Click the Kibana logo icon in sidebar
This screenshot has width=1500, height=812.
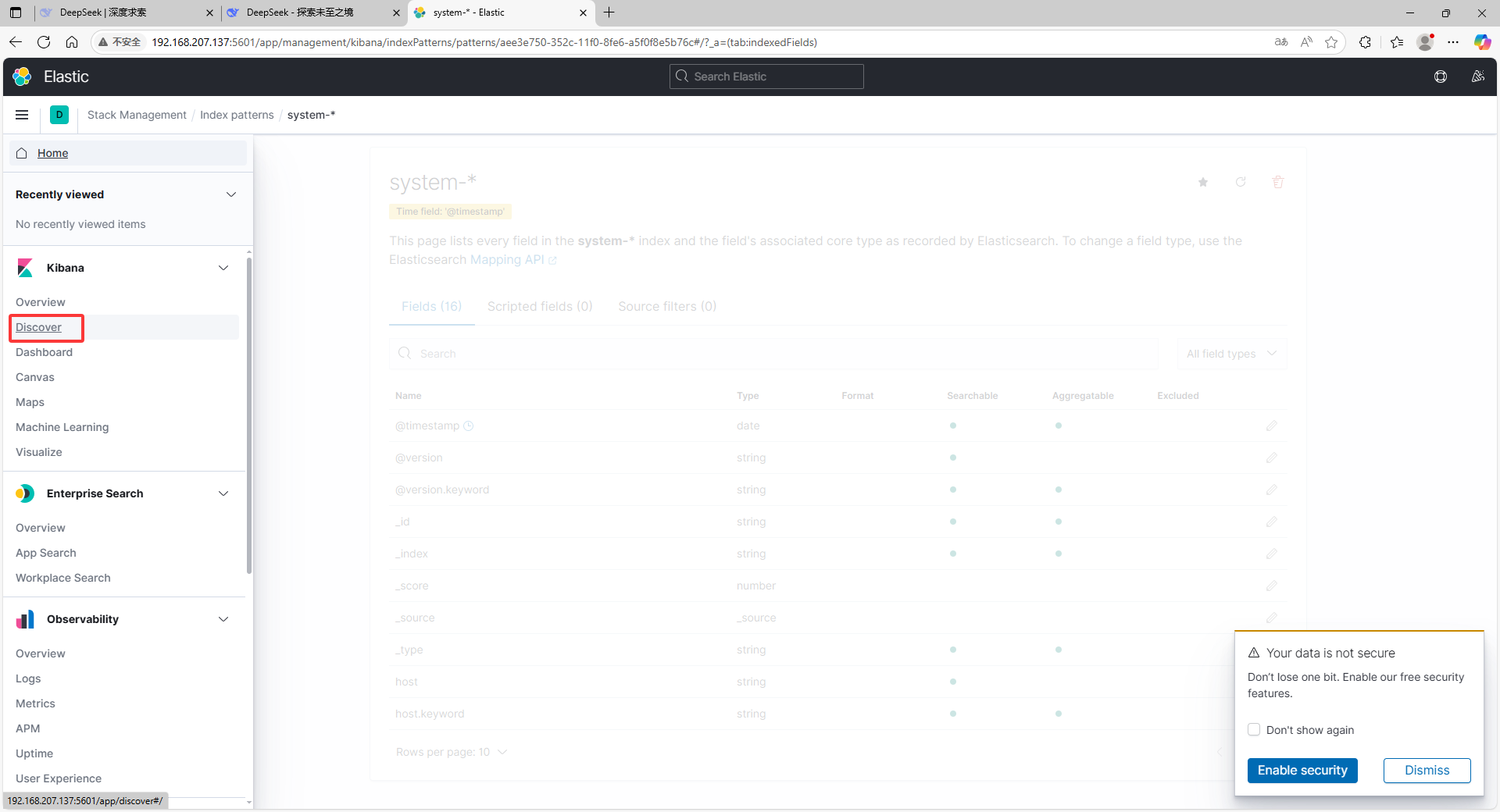point(25,268)
